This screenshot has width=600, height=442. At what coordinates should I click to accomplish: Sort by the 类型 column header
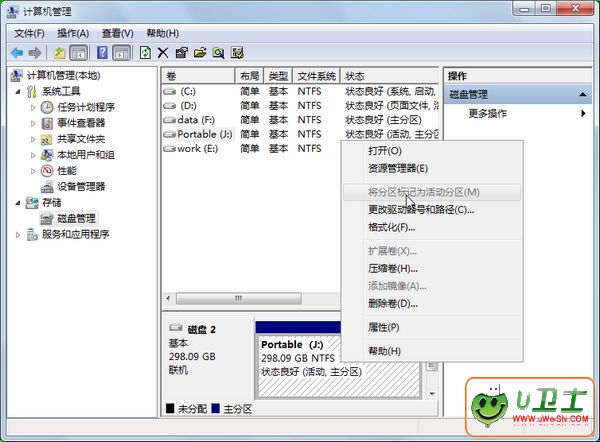278,76
